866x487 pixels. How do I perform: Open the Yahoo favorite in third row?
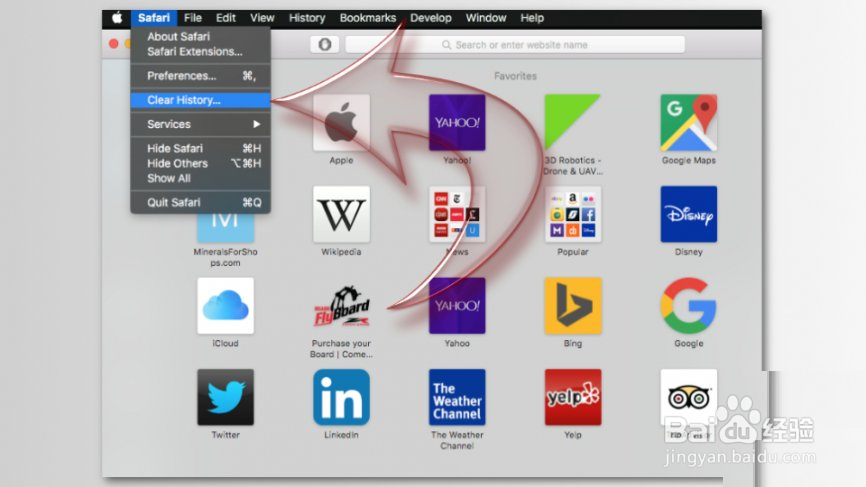click(457, 306)
